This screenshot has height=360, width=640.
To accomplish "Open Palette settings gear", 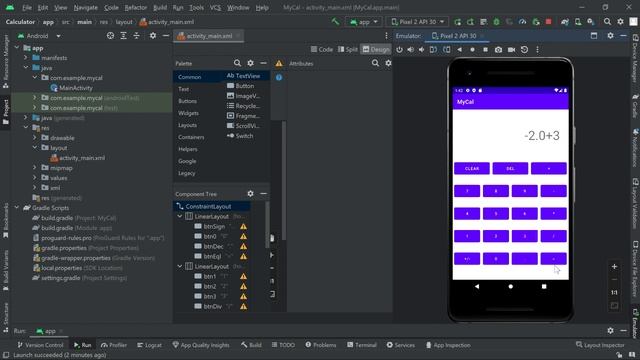I will click(x=250, y=63).
